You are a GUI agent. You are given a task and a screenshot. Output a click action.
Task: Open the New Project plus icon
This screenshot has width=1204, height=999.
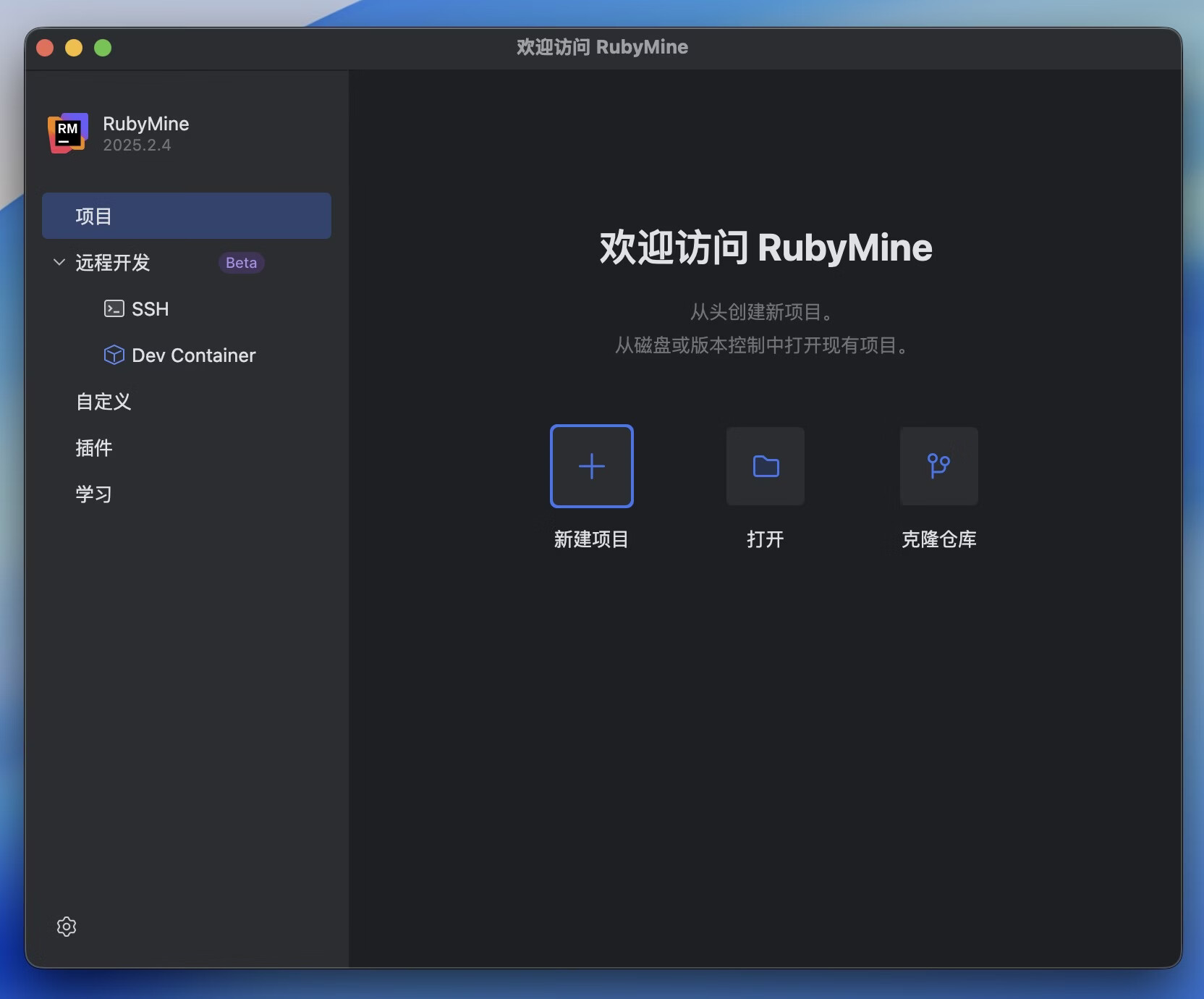tap(591, 466)
